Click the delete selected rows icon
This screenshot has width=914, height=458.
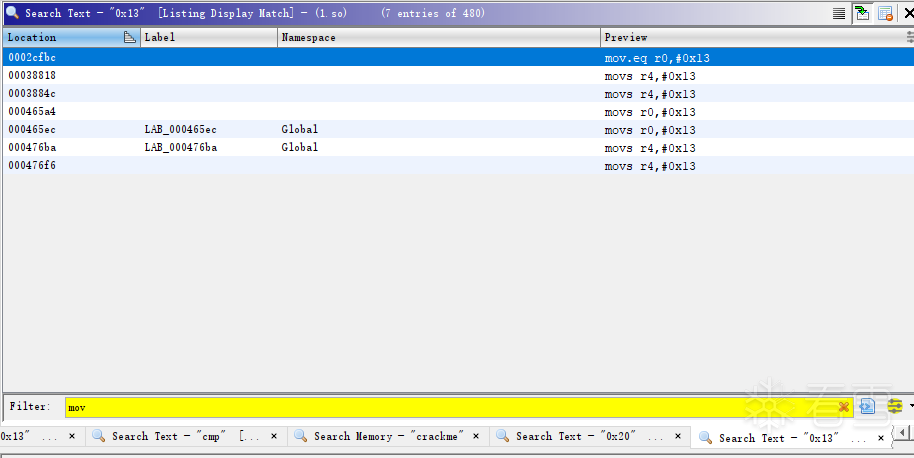pyautogui.click(x=885, y=13)
